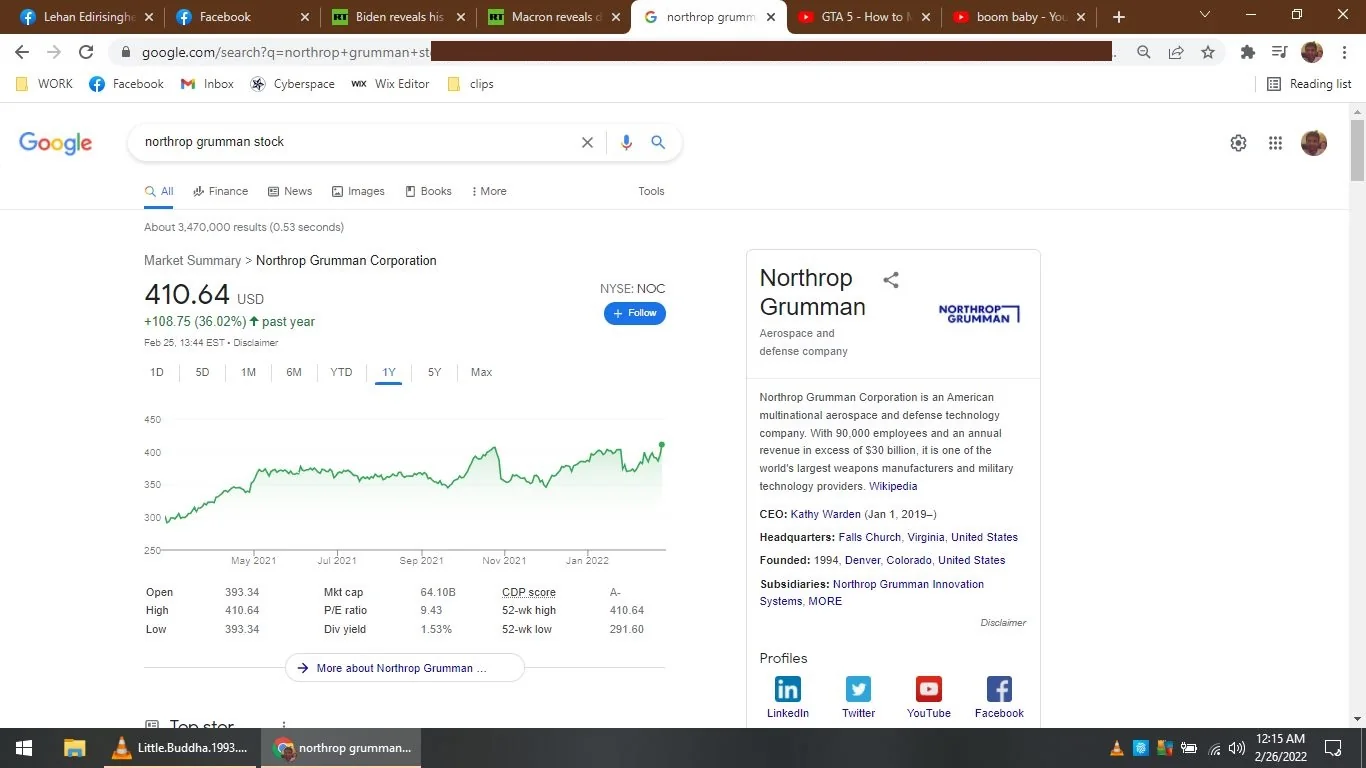Open the Chrome tab search dropdown
The height and width of the screenshot is (768, 1366).
[1205, 15]
